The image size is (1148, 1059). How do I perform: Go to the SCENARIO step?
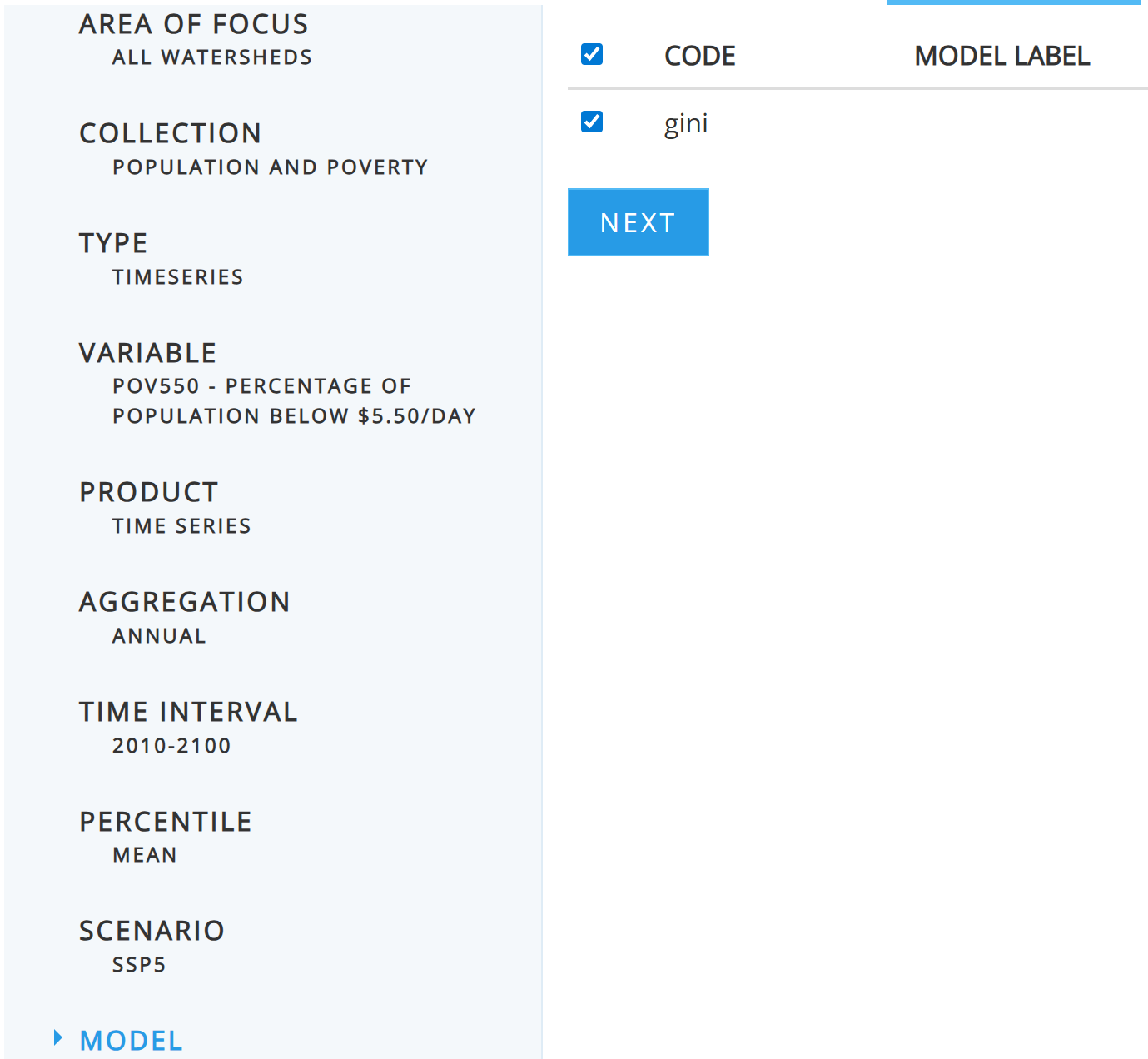(152, 931)
